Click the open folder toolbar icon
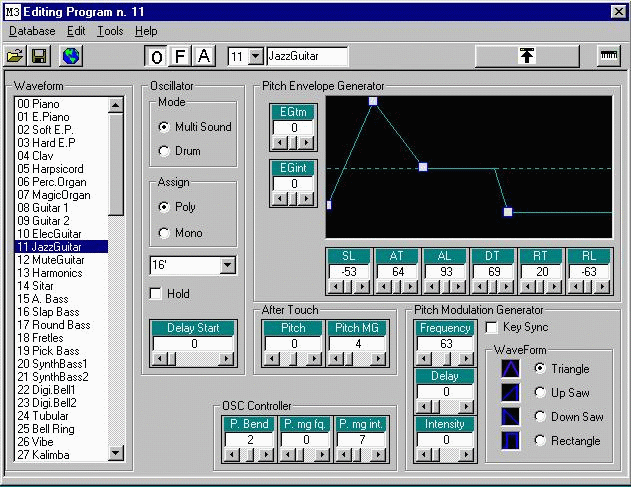Screen dimensions: 631x487 (17, 57)
